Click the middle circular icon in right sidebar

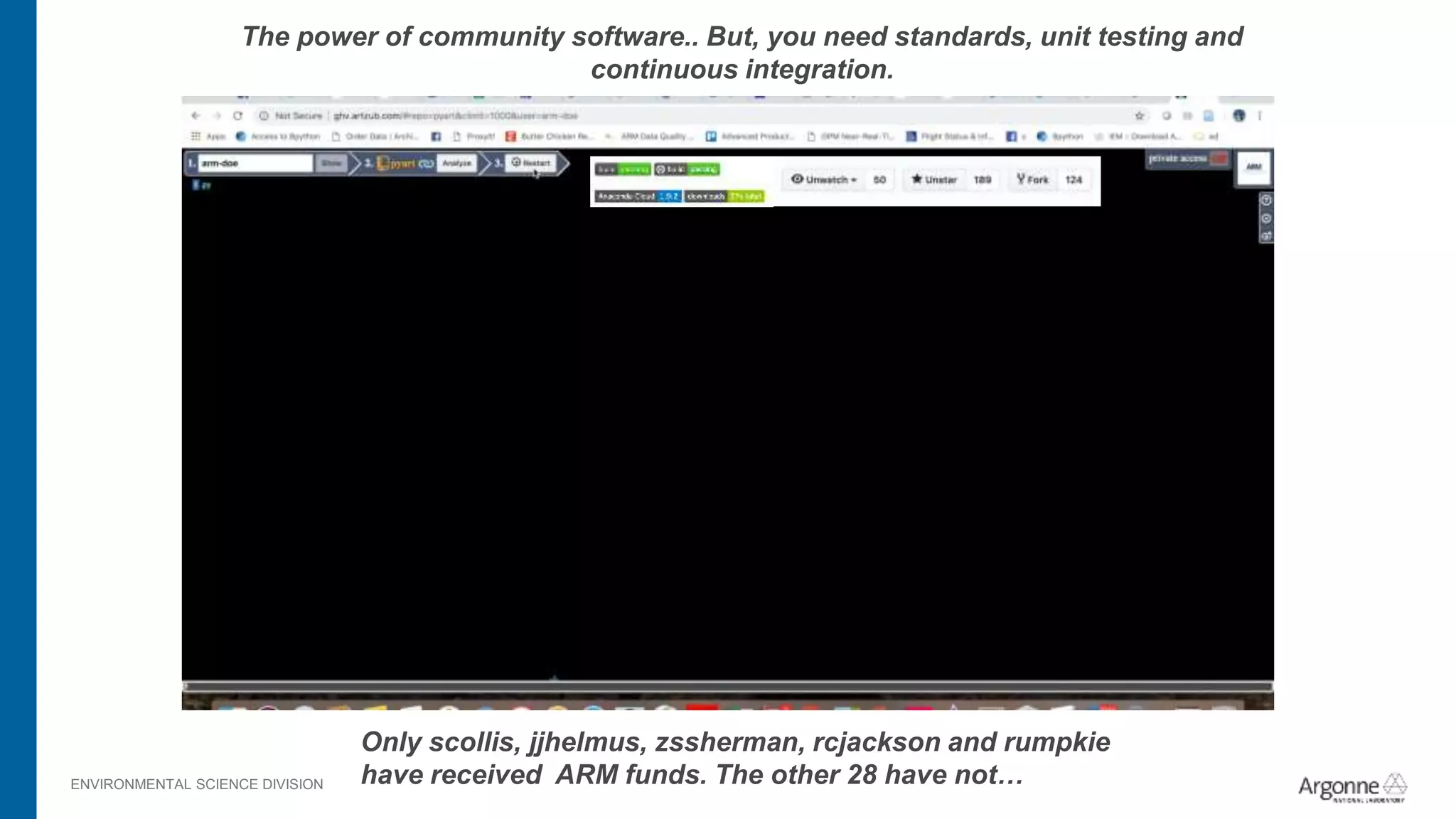[1266, 219]
